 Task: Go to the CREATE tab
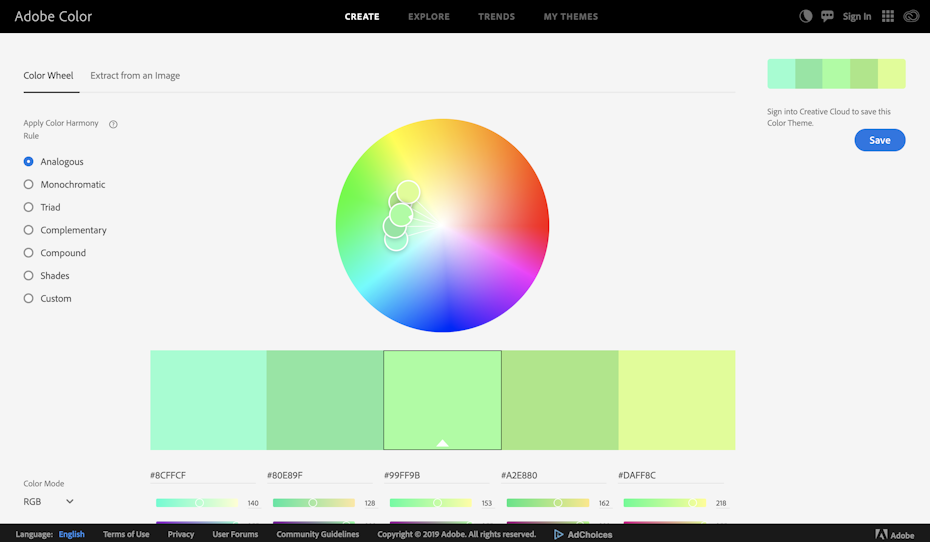click(x=362, y=17)
